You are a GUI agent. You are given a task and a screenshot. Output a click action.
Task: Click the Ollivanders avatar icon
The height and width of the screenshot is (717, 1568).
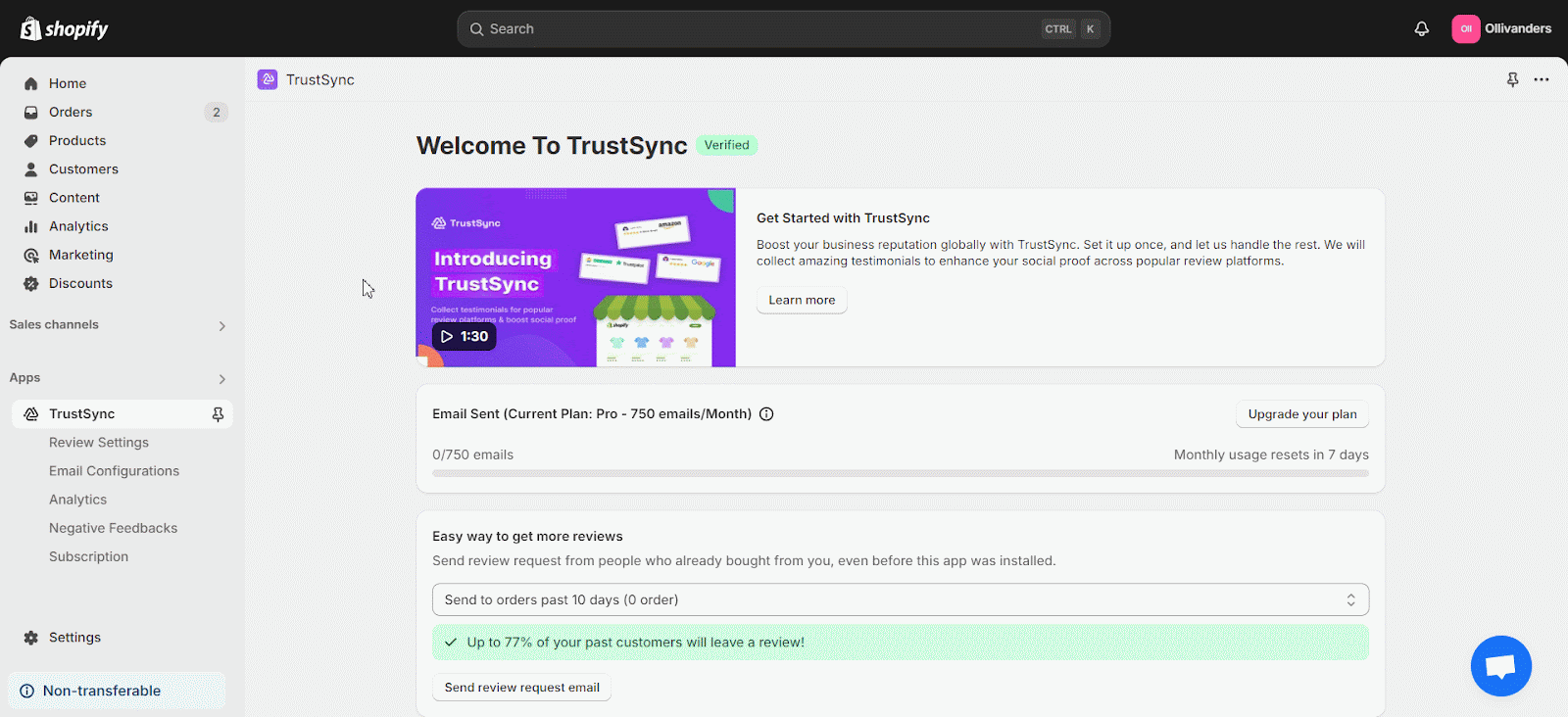1465,28
